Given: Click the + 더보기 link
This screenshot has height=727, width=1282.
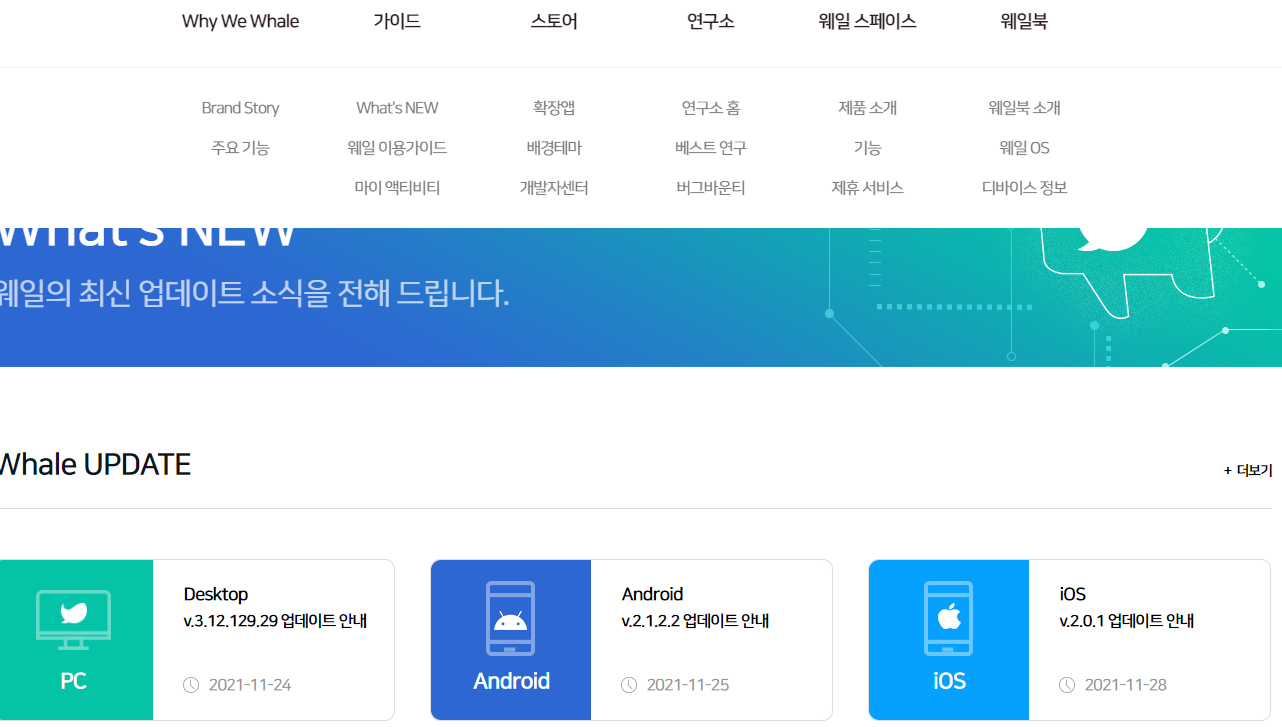Looking at the screenshot, I should click(1248, 470).
